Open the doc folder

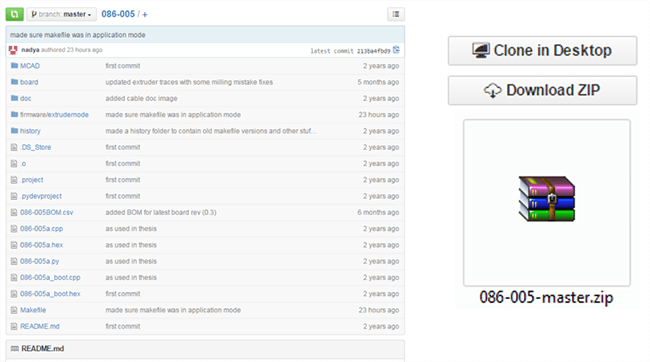[x=26, y=98]
